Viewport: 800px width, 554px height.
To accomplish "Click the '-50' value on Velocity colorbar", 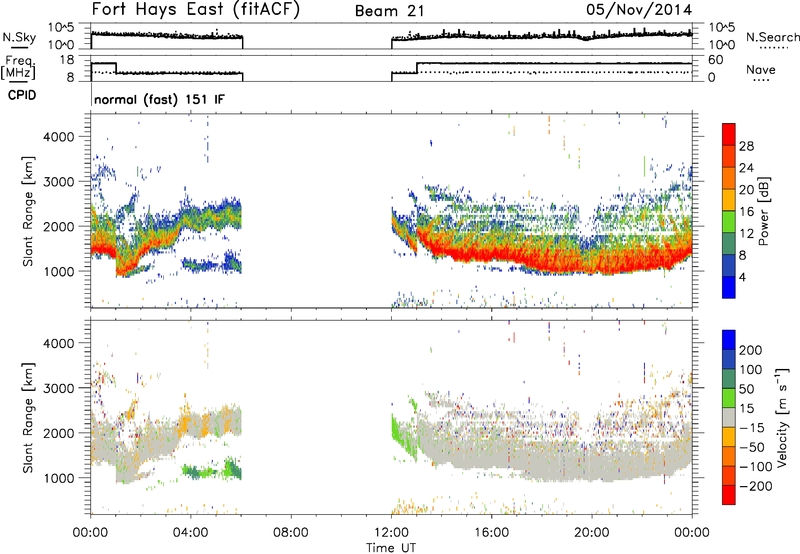I will (751, 447).
